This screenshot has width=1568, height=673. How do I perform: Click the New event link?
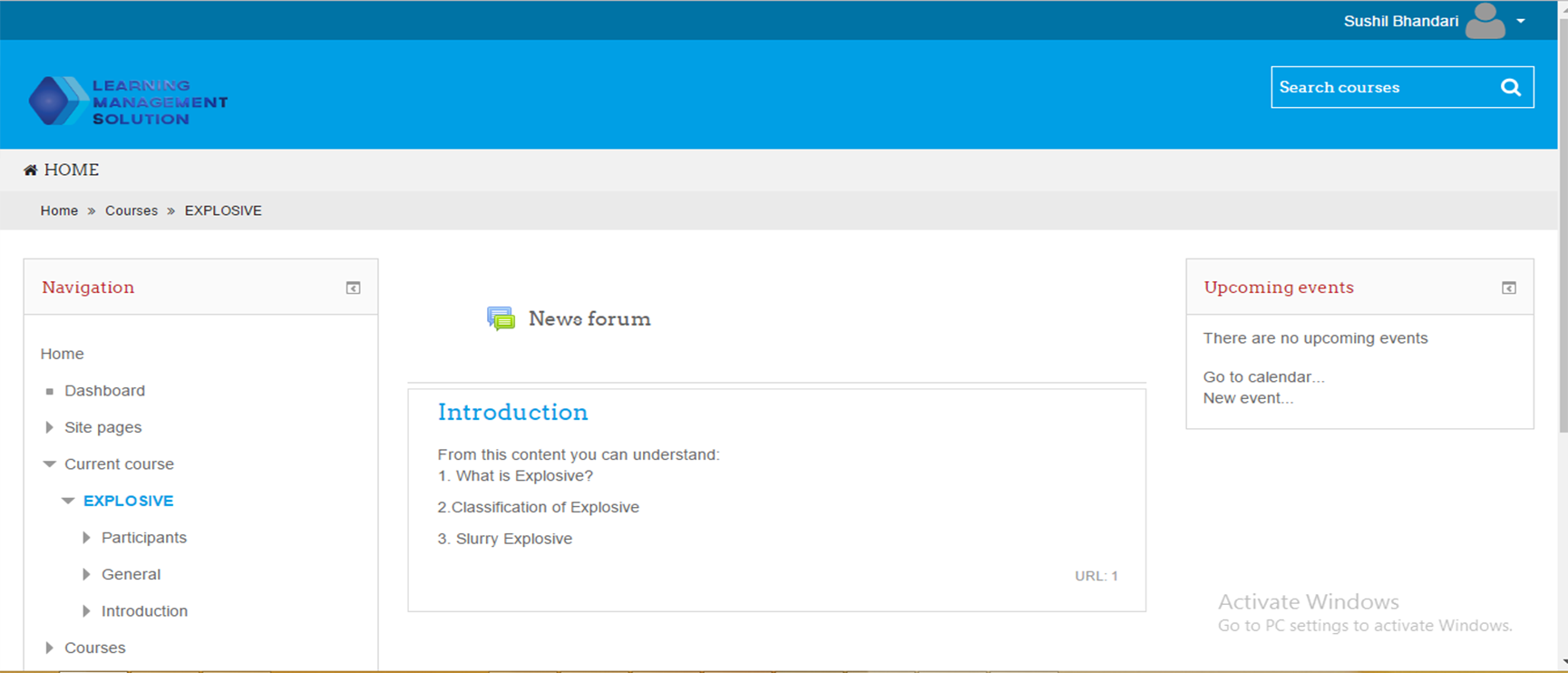1248,398
